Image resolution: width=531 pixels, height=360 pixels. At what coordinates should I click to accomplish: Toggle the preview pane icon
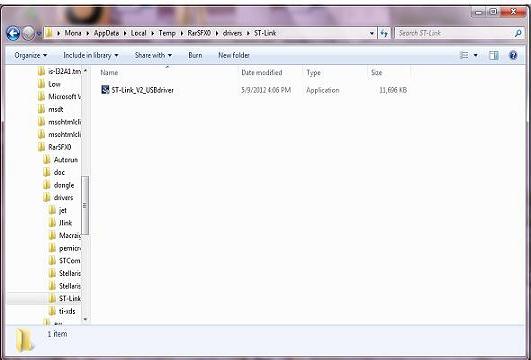pyautogui.click(x=493, y=55)
